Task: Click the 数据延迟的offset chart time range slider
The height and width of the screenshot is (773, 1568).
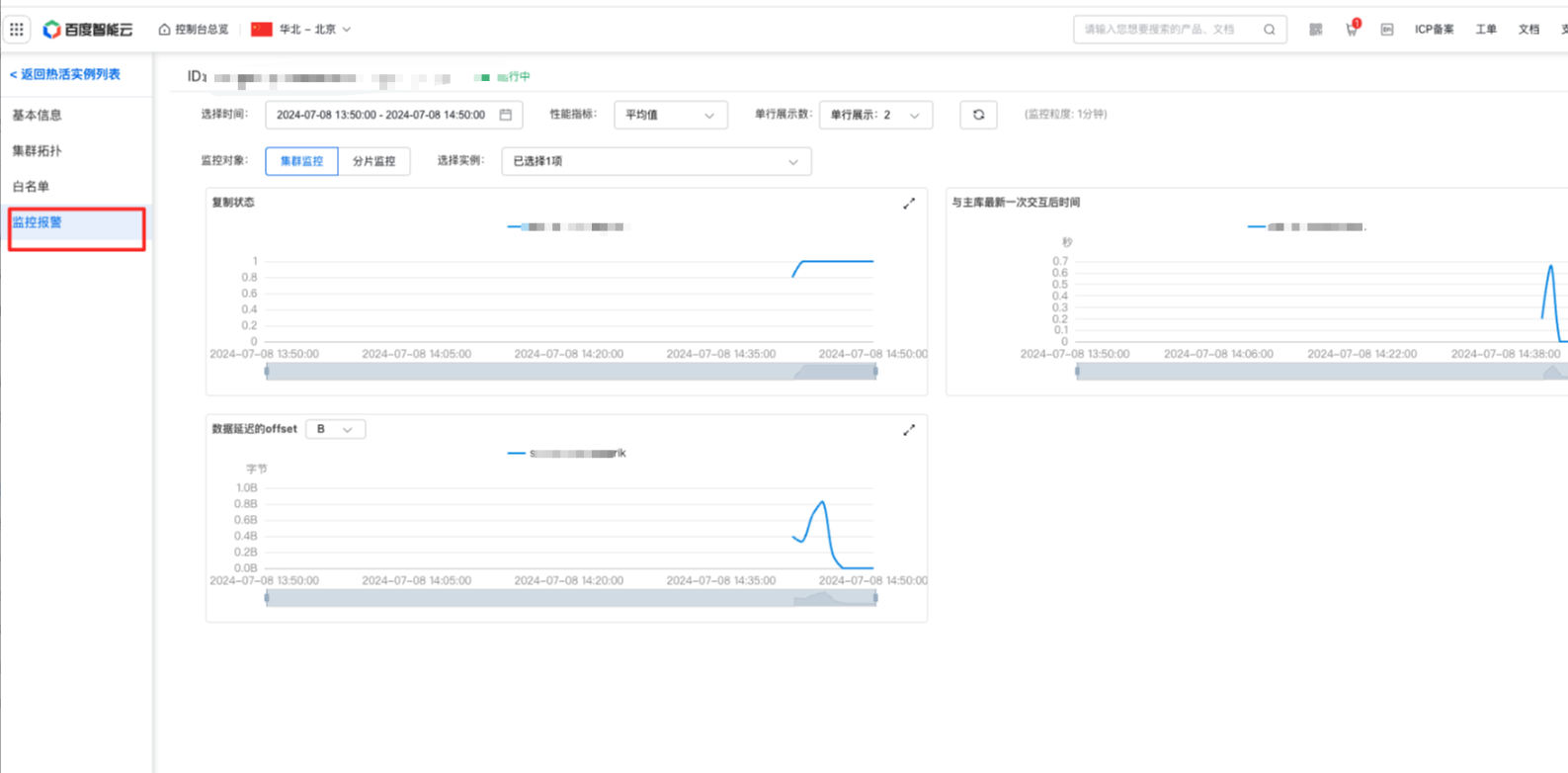Action: (x=571, y=598)
